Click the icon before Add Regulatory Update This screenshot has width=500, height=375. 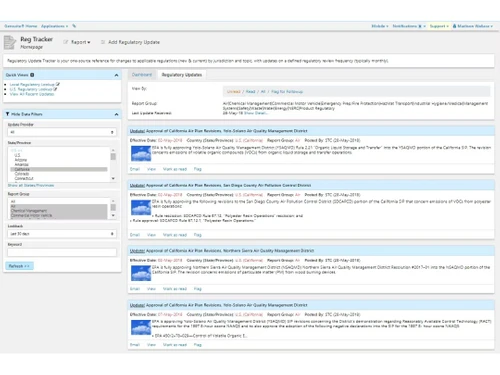(x=103, y=42)
